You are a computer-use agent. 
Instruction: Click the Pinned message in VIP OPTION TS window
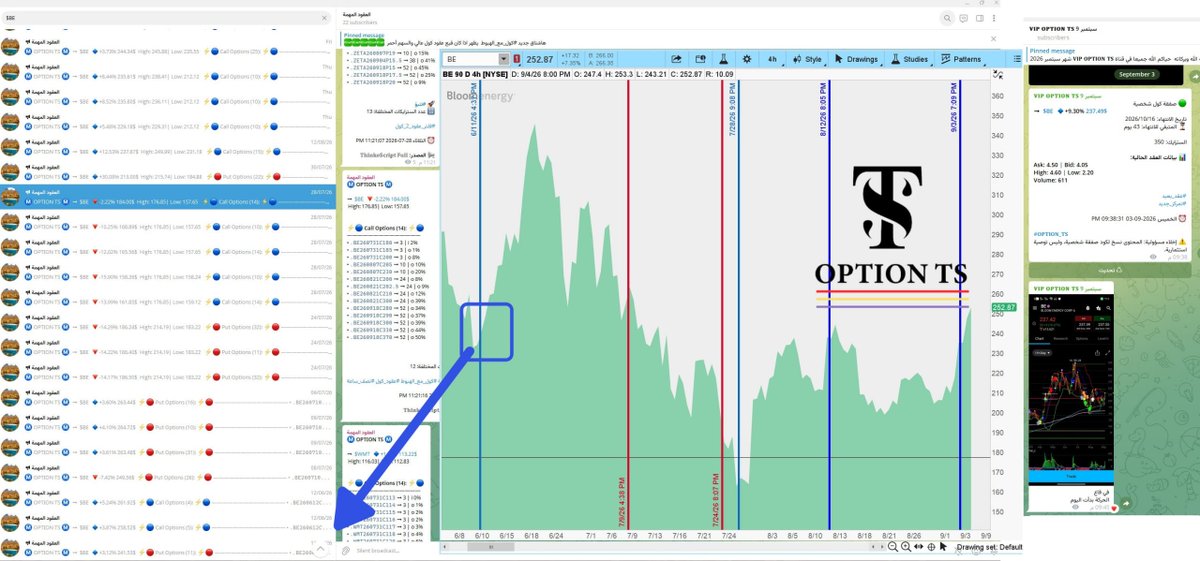[1113, 54]
